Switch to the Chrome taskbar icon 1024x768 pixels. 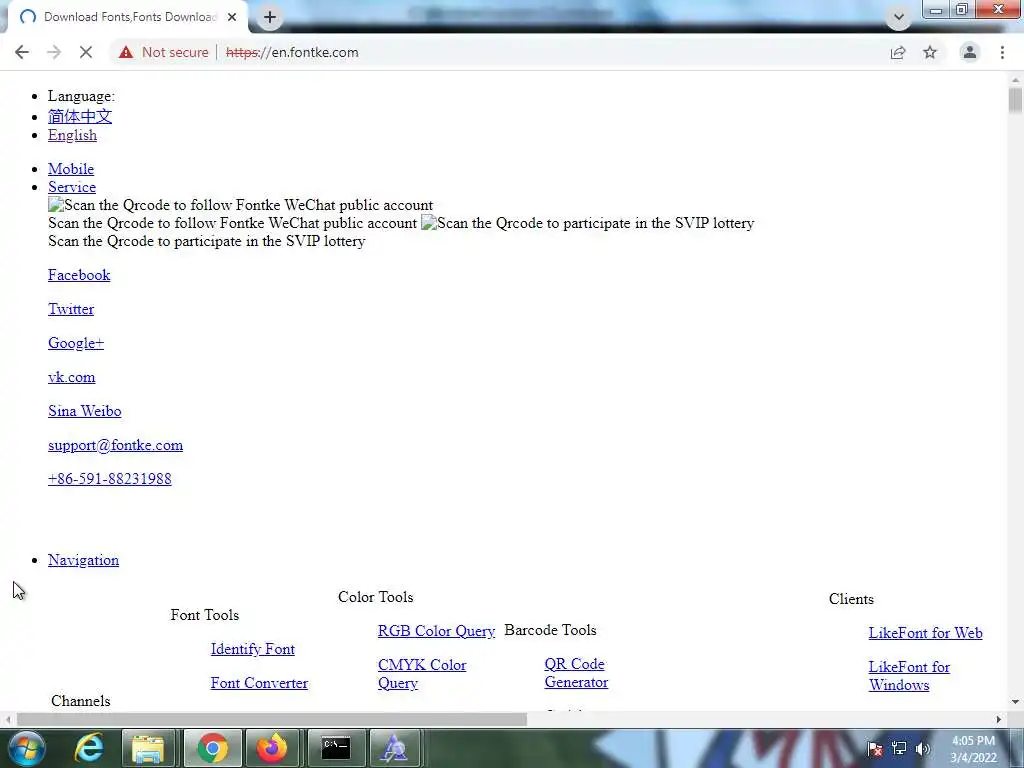tap(212, 748)
